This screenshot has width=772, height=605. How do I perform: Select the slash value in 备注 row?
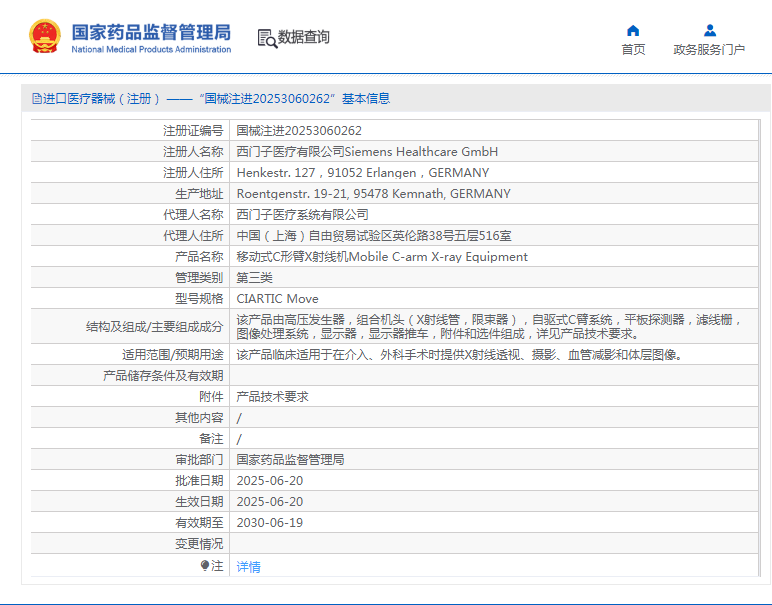239,439
